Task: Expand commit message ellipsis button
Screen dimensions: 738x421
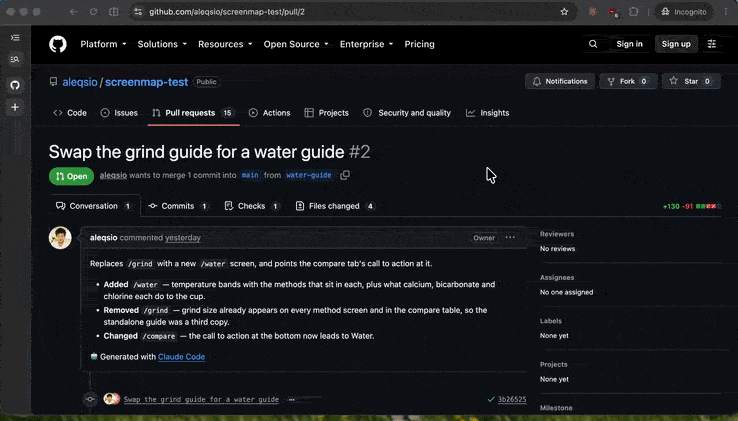Action: point(292,399)
